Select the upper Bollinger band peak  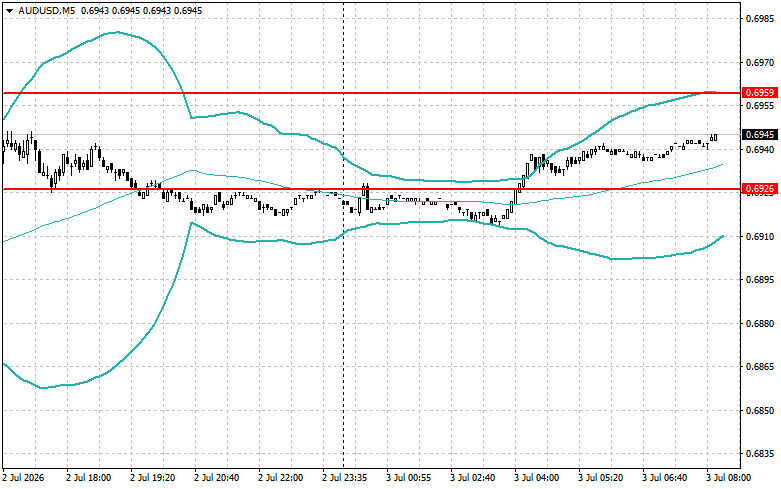pyautogui.click(x=116, y=32)
